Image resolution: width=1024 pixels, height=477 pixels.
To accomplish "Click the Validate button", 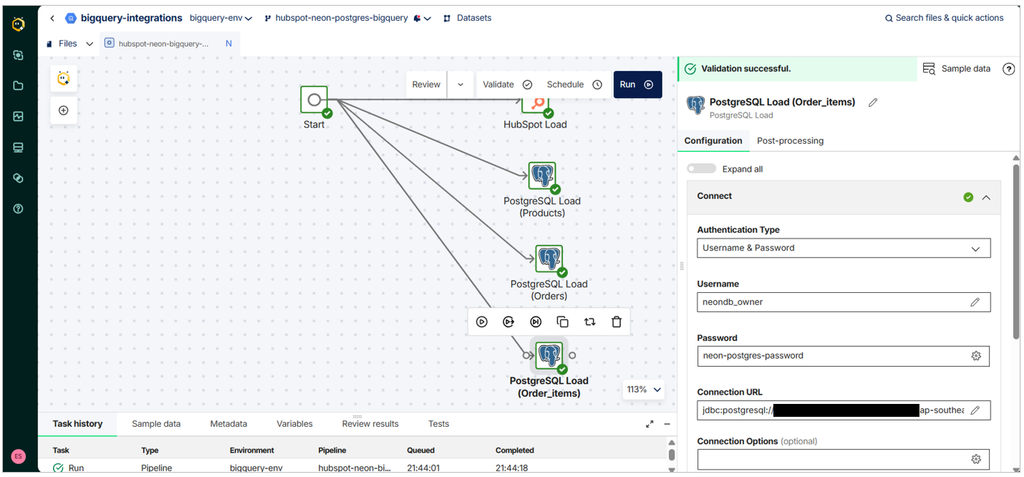I will click(x=507, y=84).
